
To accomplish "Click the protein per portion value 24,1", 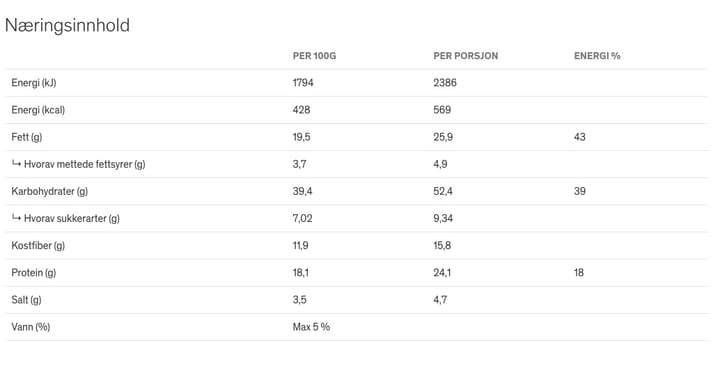I will (442, 273).
